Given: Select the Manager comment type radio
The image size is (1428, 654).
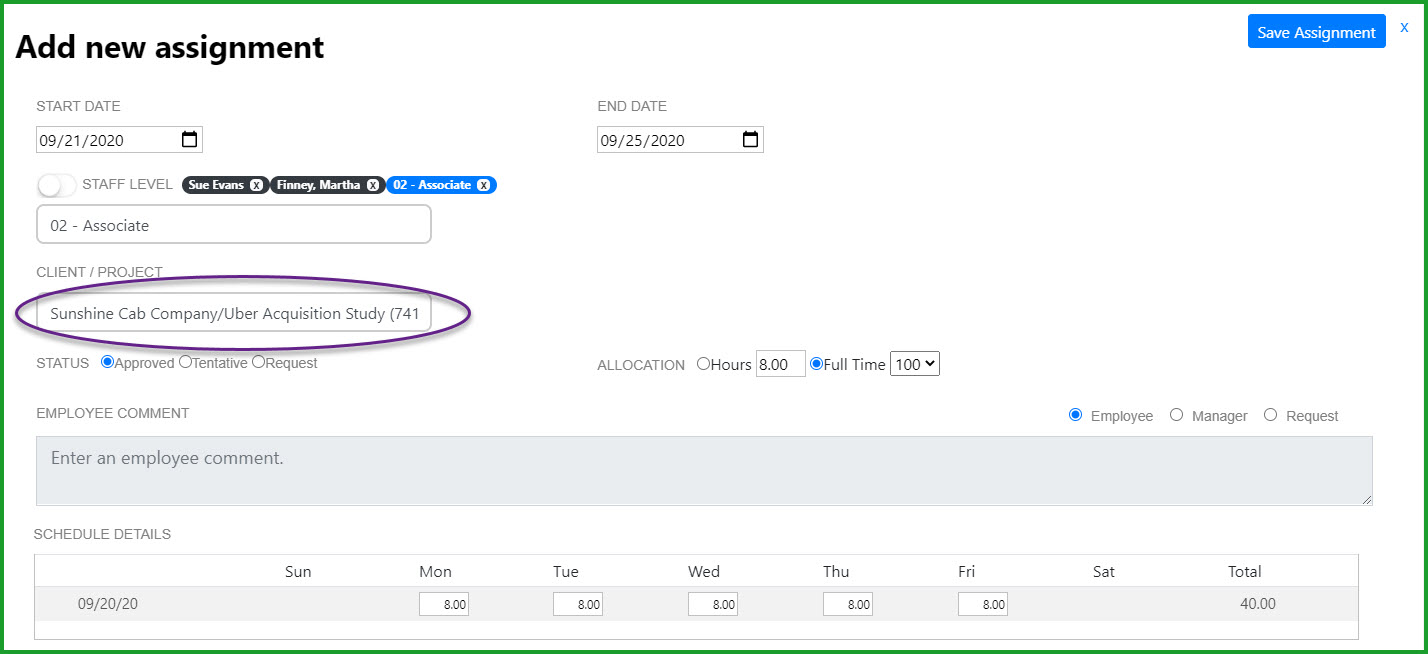Looking at the screenshot, I should pos(1176,415).
